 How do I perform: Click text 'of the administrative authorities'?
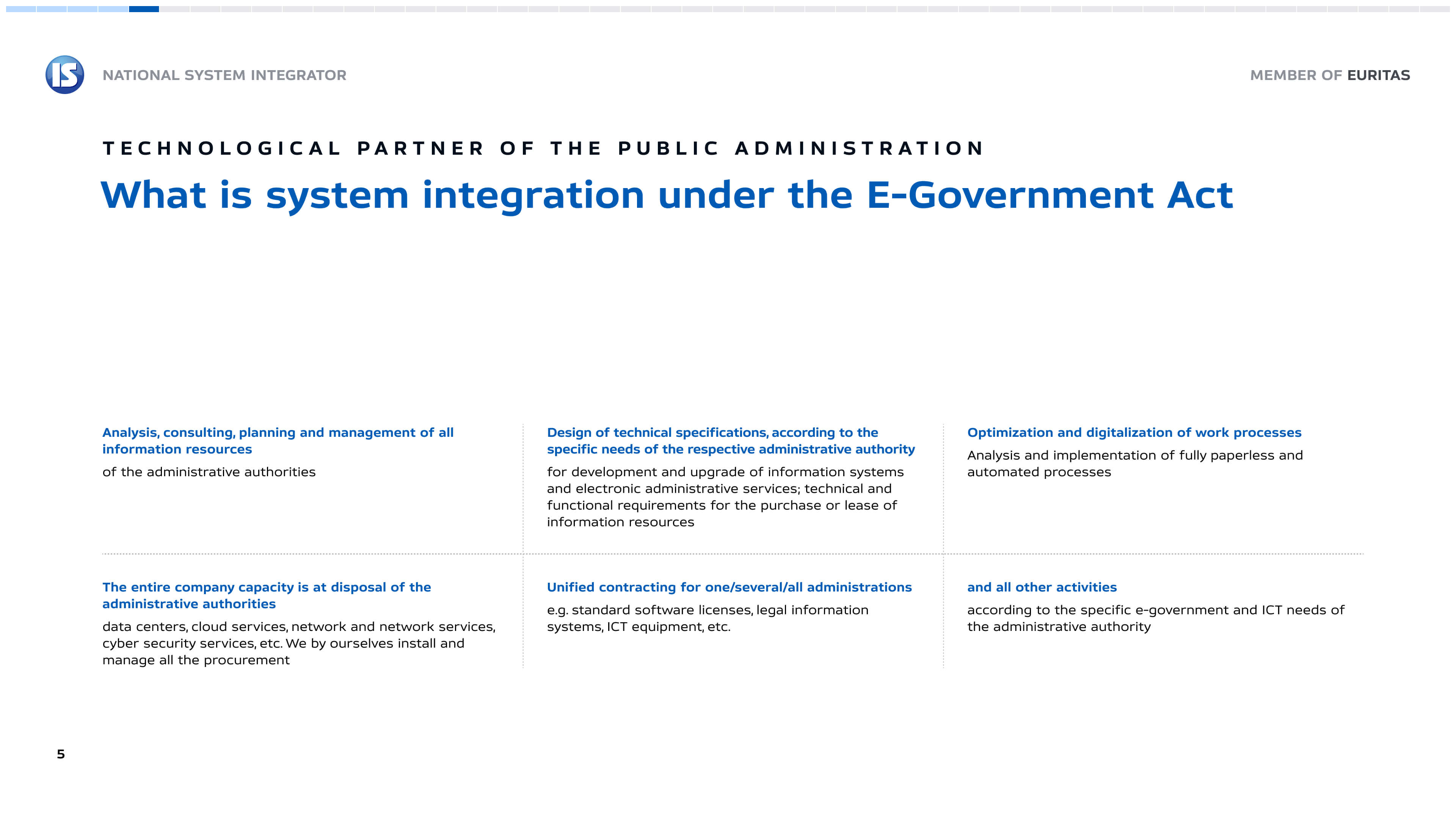tap(209, 472)
